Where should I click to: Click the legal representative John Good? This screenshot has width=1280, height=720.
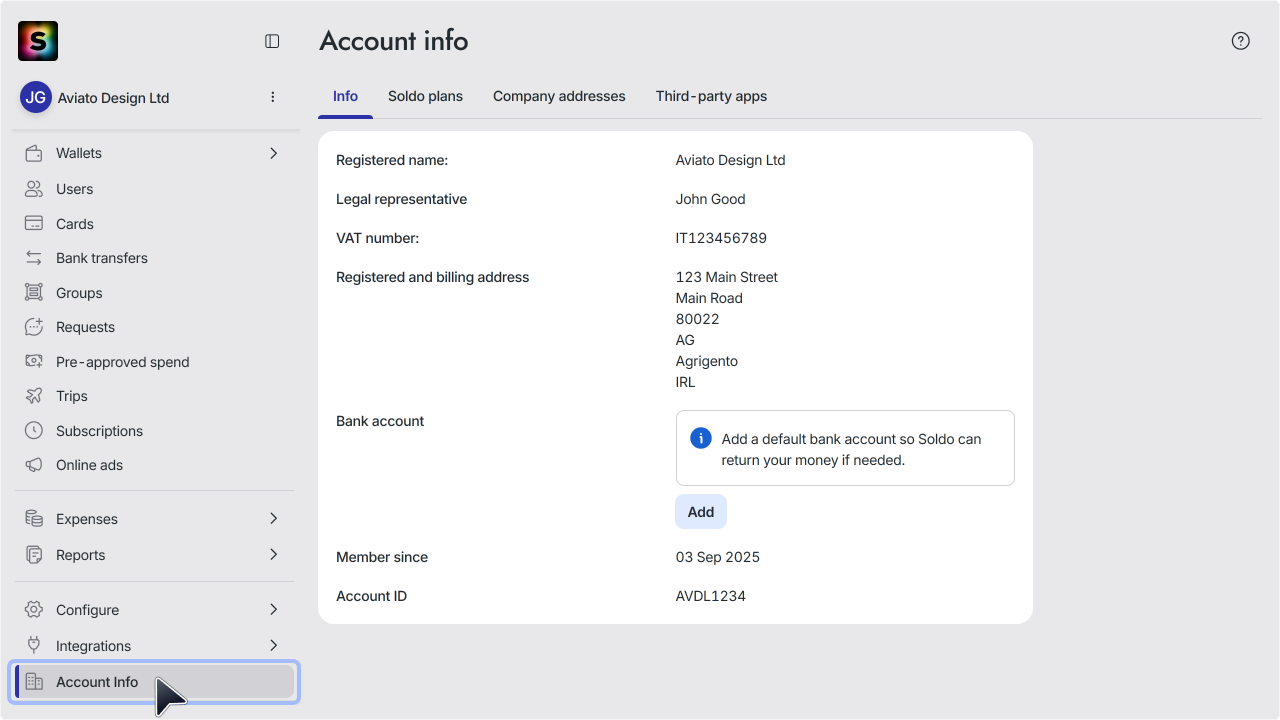click(x=711, y=199)
